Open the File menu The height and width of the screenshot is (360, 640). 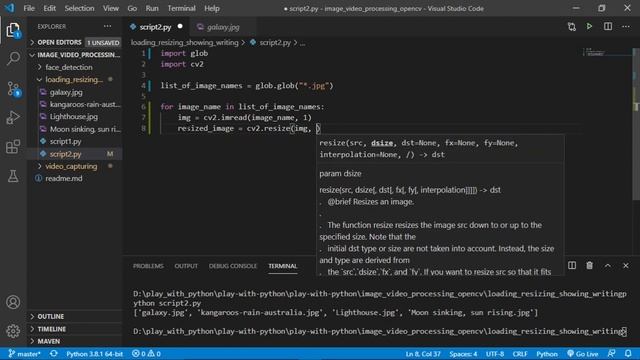29,8
